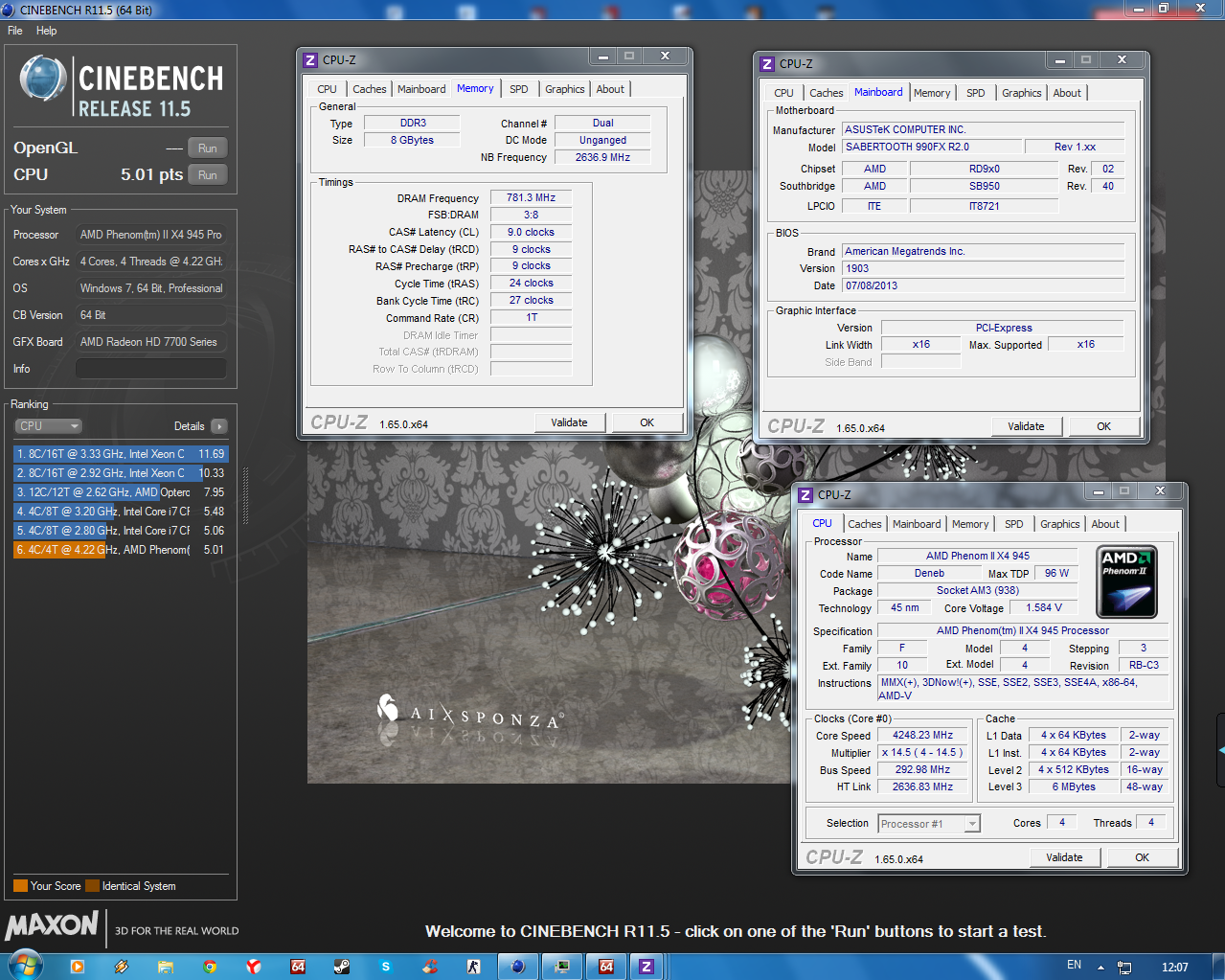Select ranking row 1 8C/16T @ 3.33 GHz
Screen dimensions: 1225x980
(121, 454)
